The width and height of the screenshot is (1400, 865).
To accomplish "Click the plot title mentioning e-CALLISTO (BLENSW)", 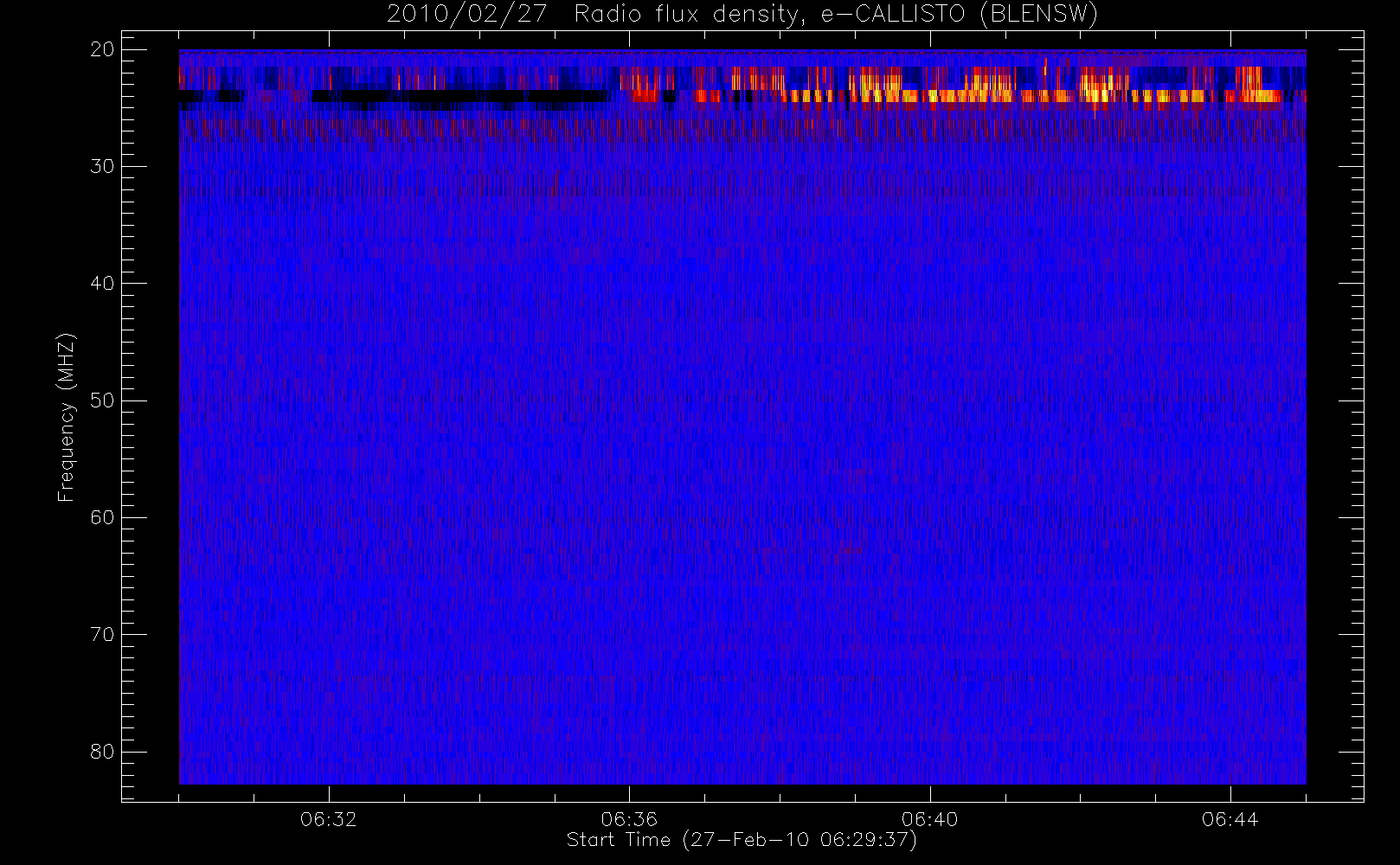I will click(x=742, y=15).
